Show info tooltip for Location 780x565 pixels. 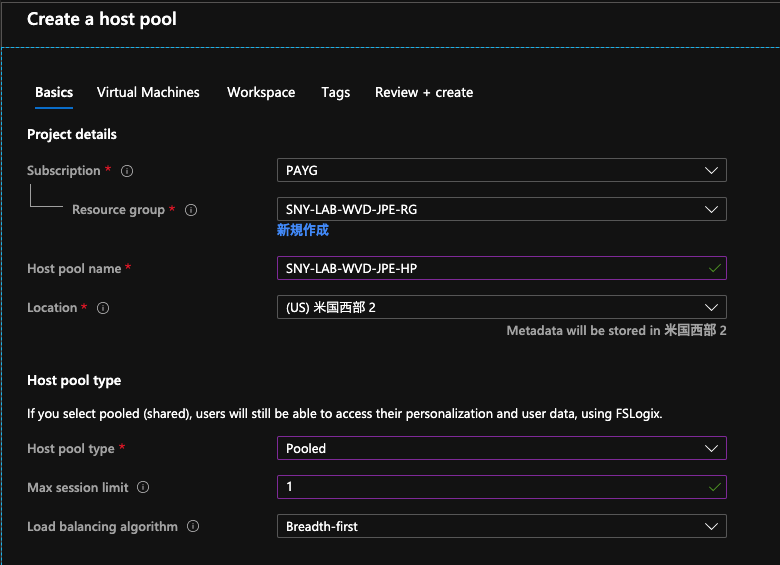pyautogui.click(x=103, y=308)
